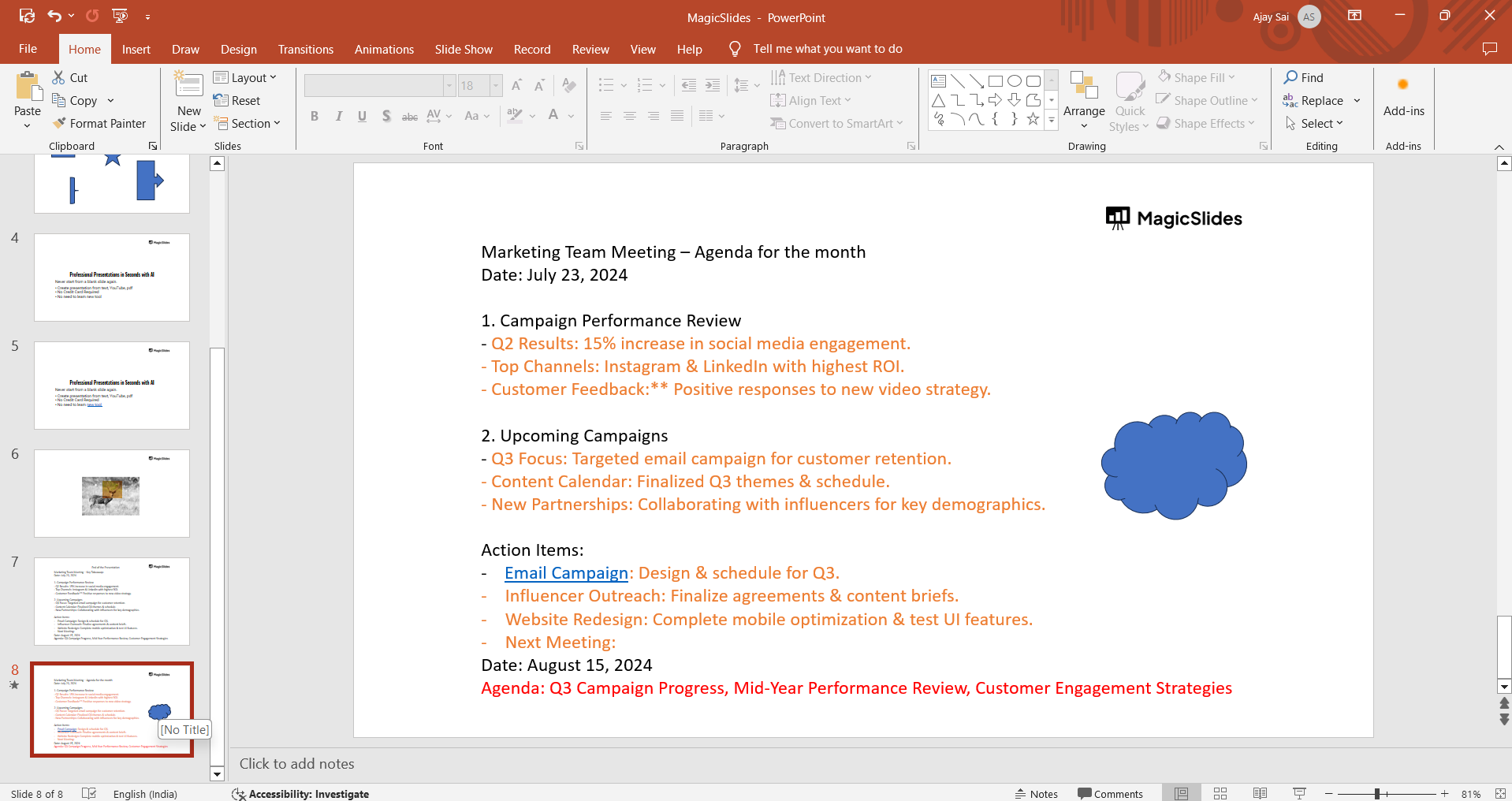
Task: Follow the Email Campaign hyperlink
Action: tap(566, 573)
